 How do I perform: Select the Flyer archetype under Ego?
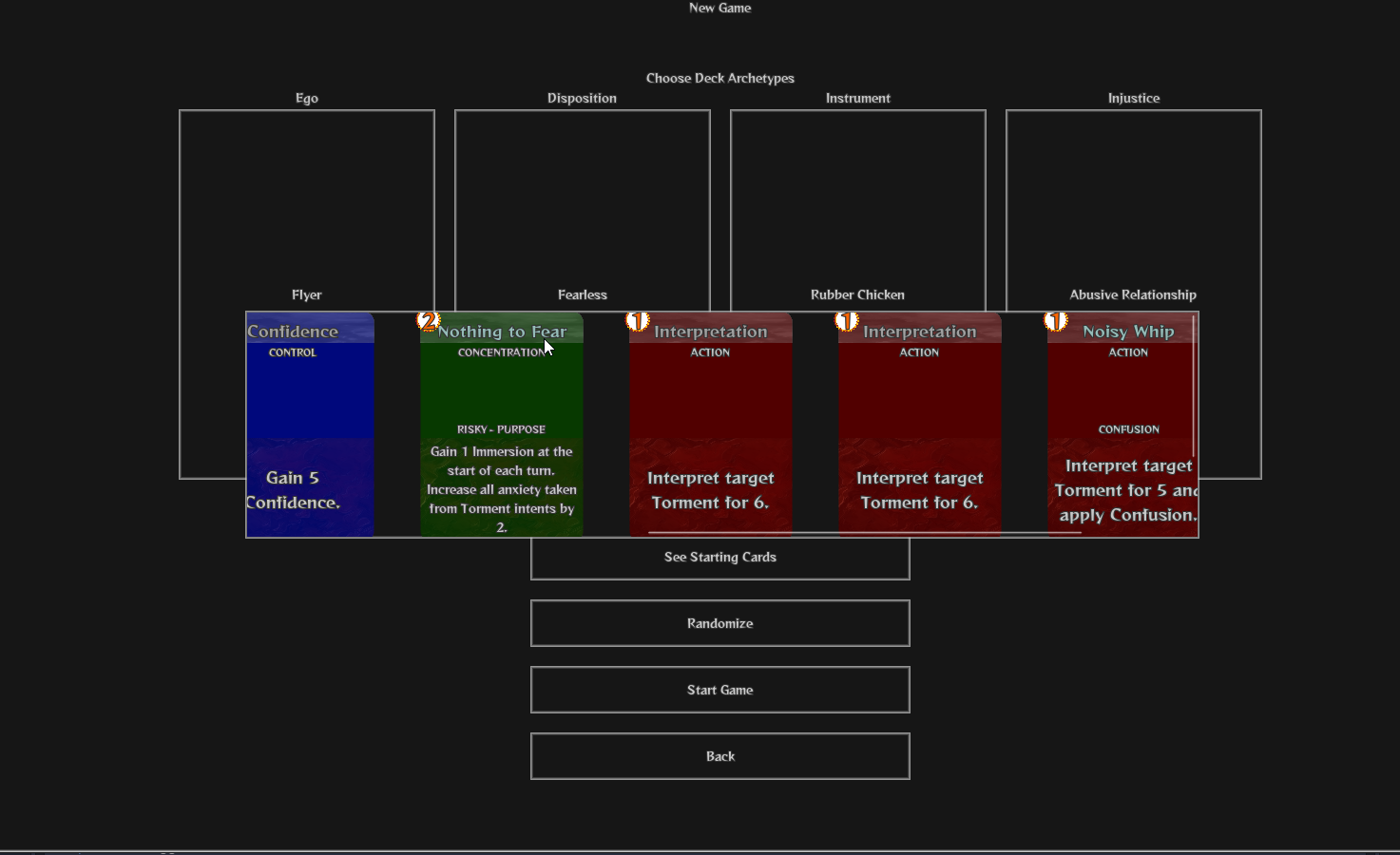click(306, 294)
